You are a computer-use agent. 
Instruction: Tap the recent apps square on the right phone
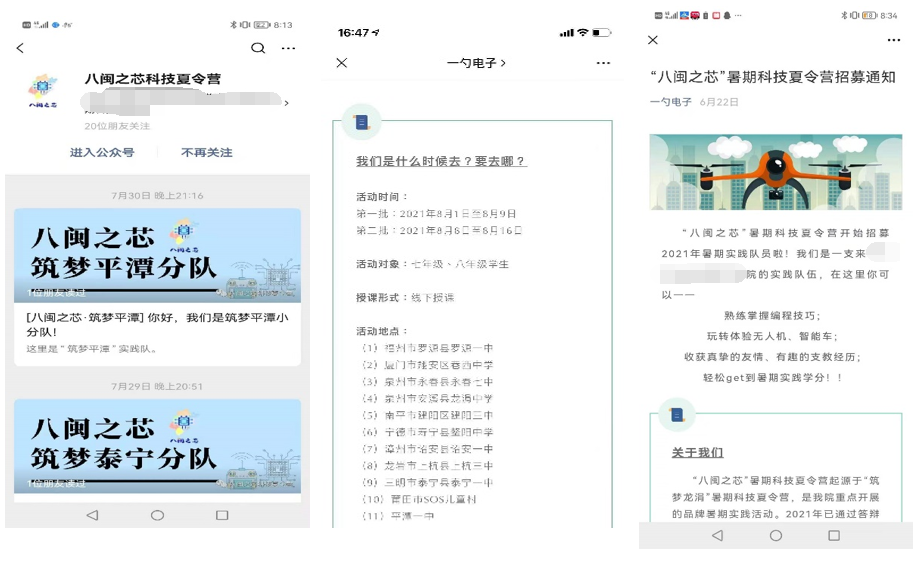(x=834, y=536)
